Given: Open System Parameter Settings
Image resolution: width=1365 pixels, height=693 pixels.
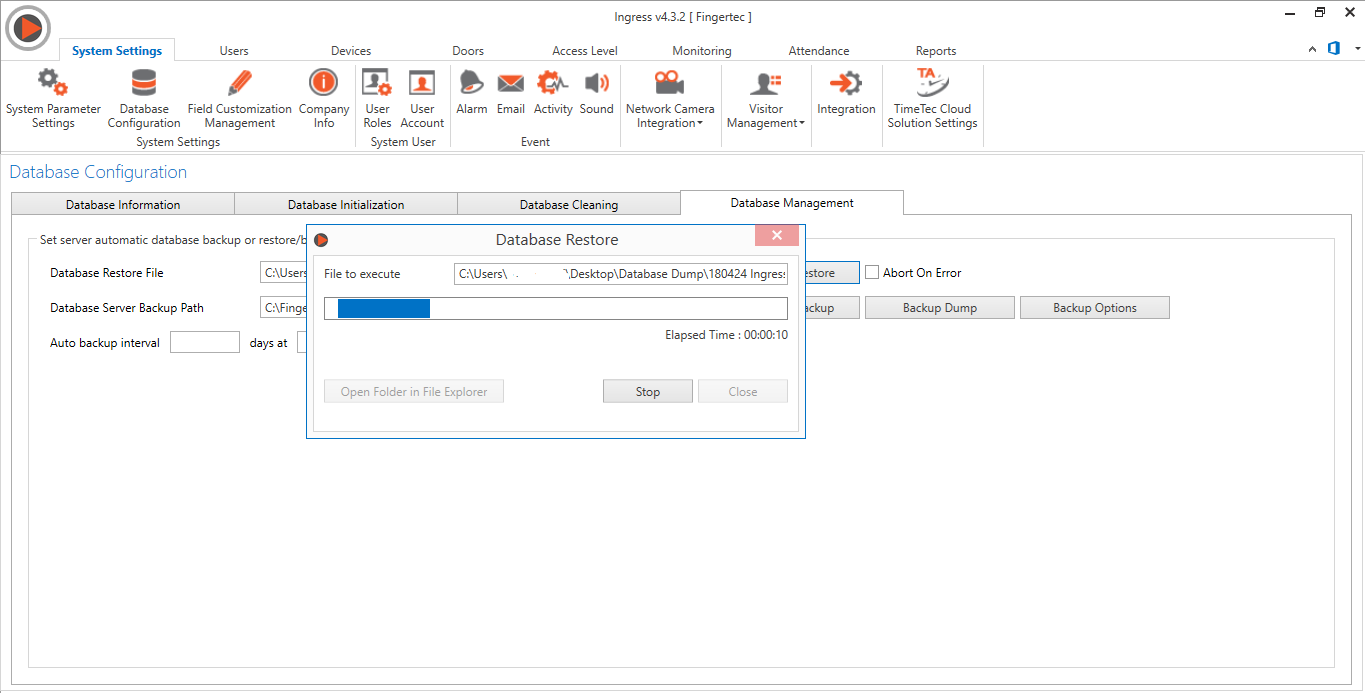Looking at the screenshot, I should tap(53, 99).
